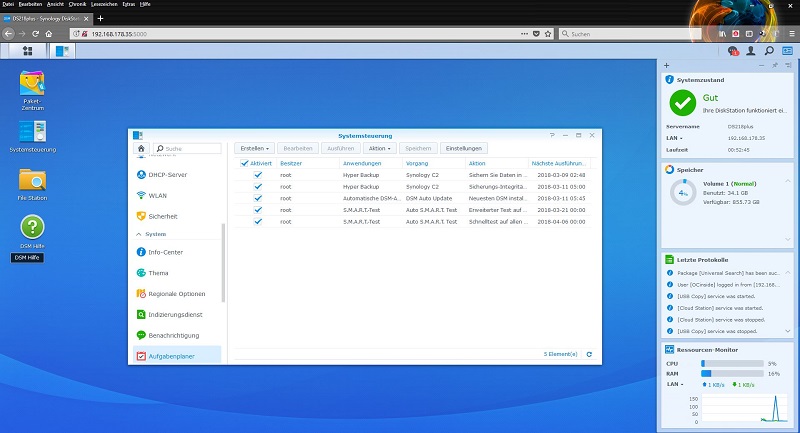Focus the browser Suchen field
The height and width of the screenshot is (433, 800).
(631, 34)
